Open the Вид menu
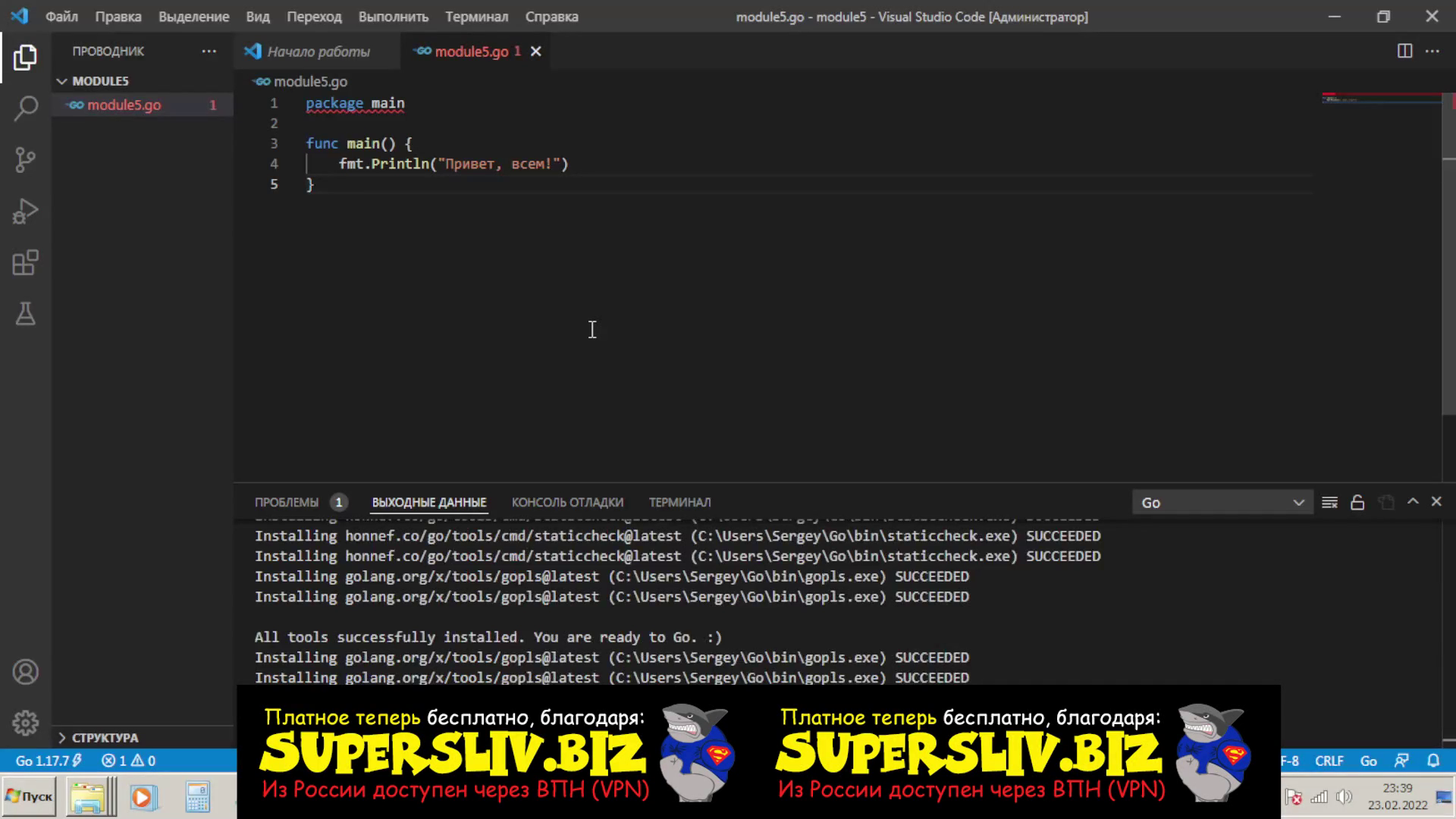 (x=257, y=16)
